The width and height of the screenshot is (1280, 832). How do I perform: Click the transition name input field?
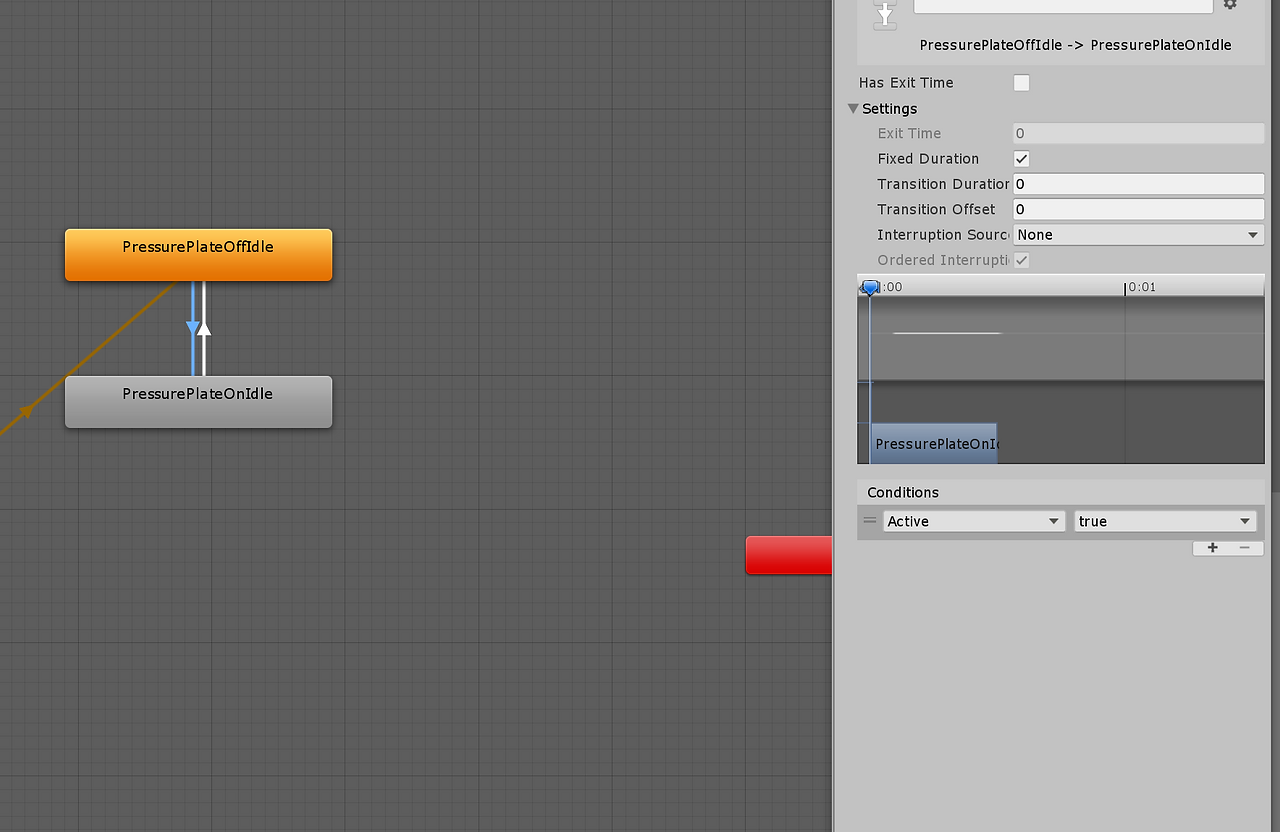click(x=1063, y=5)
